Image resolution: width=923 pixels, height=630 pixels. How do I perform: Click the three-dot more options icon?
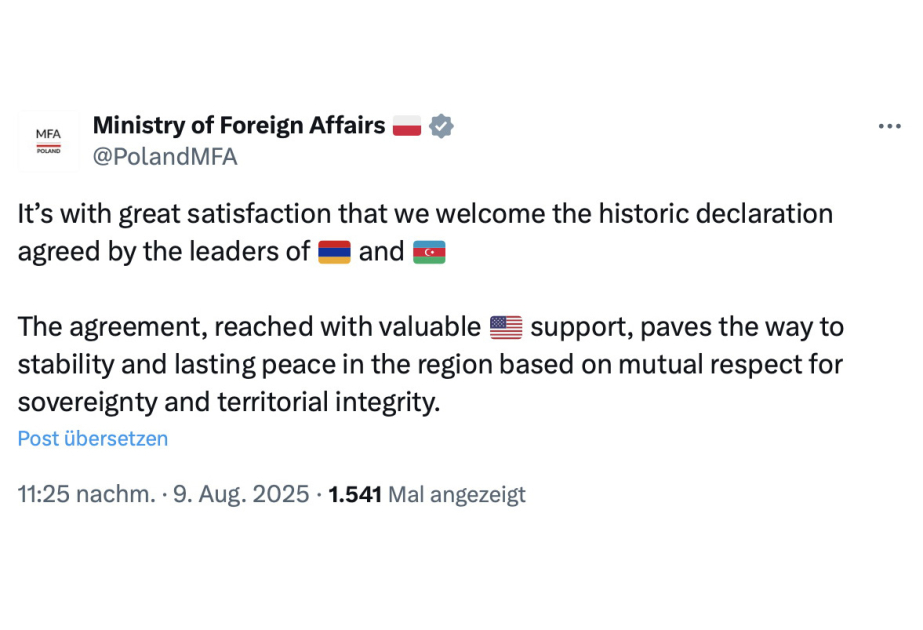pos(888,125)
